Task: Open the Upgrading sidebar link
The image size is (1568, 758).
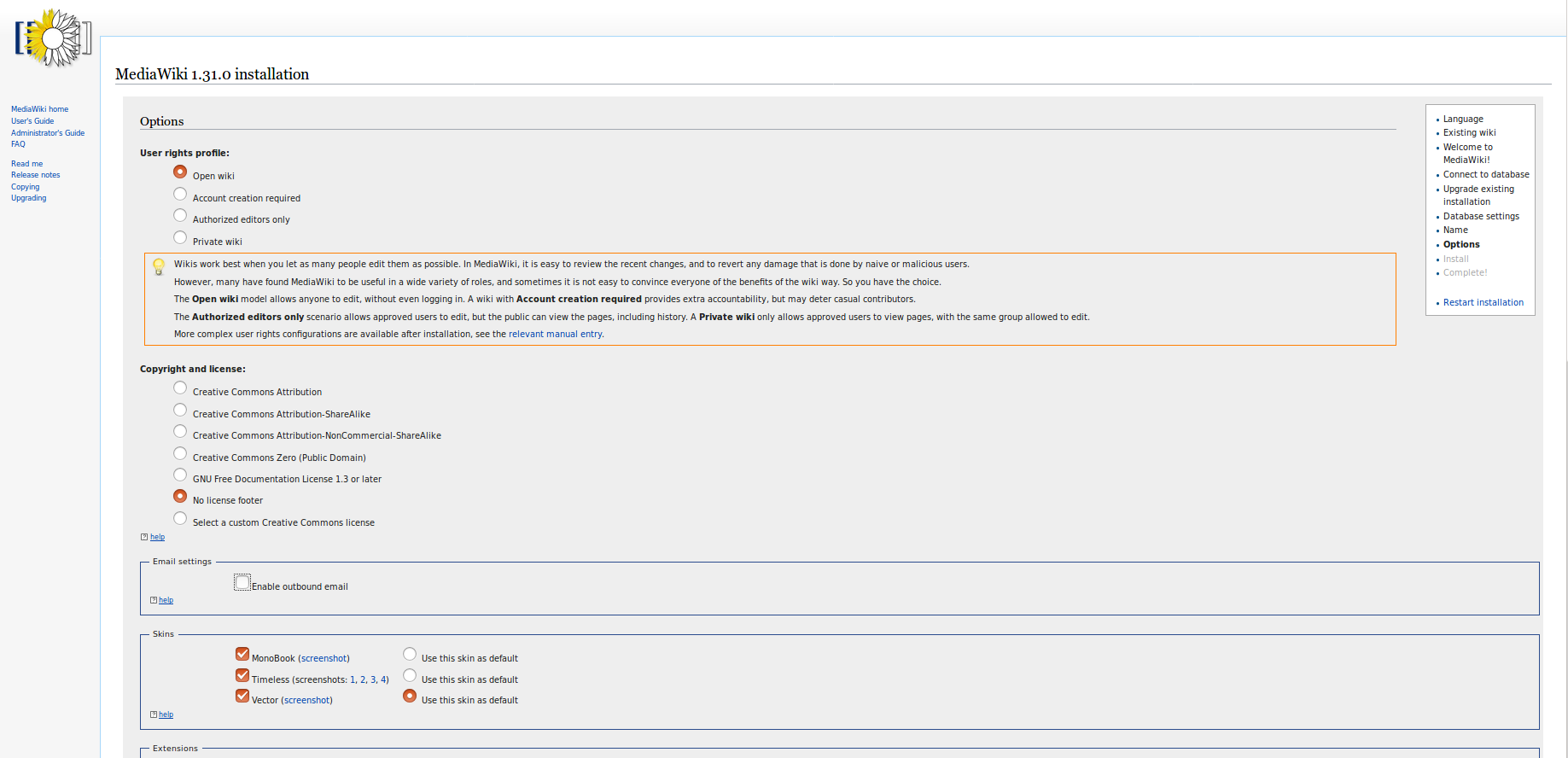Action: (x=28, y=198)
